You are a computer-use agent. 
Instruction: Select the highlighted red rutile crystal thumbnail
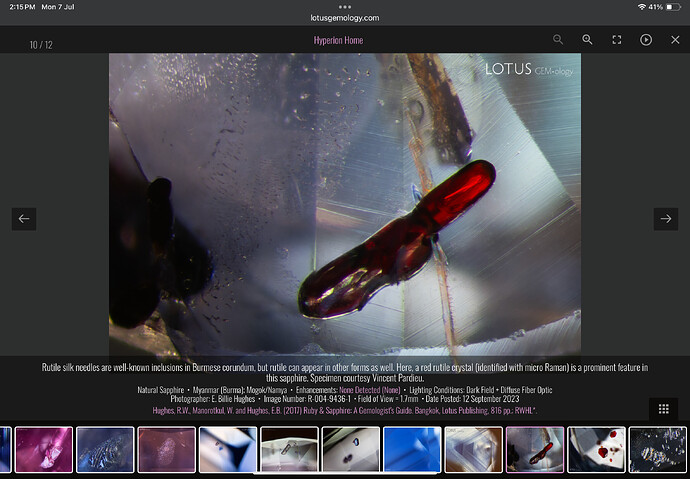pyautogui.click(x=535, y=450)
